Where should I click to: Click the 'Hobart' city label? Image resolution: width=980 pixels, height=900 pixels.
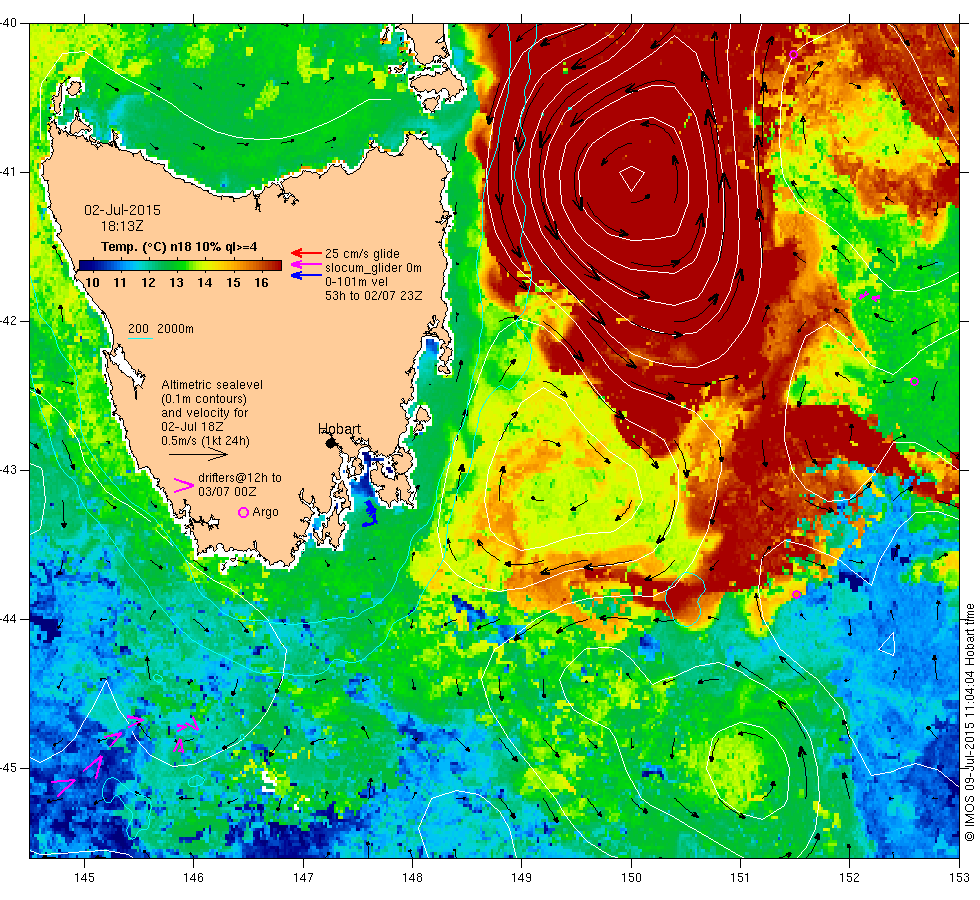[339, 429]
